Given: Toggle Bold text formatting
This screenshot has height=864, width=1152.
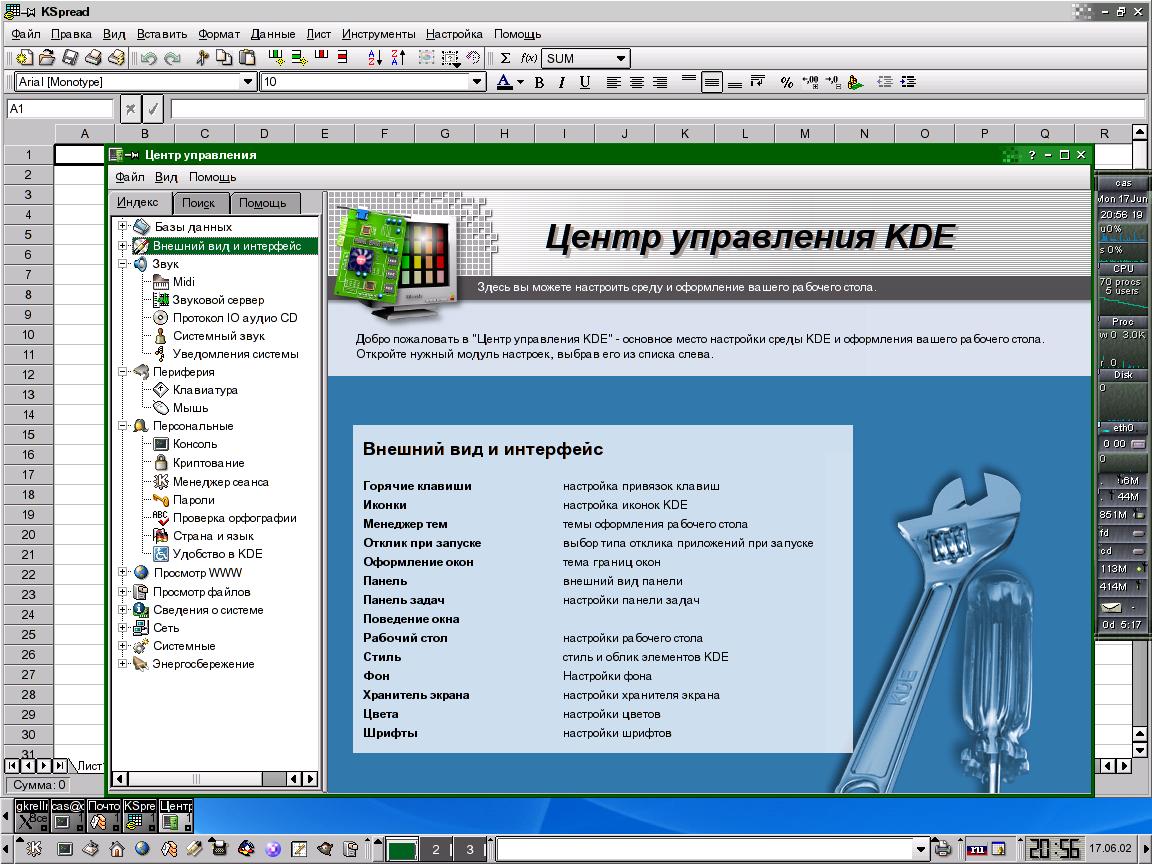Looking at the screenshot, I should pos(539,82).
